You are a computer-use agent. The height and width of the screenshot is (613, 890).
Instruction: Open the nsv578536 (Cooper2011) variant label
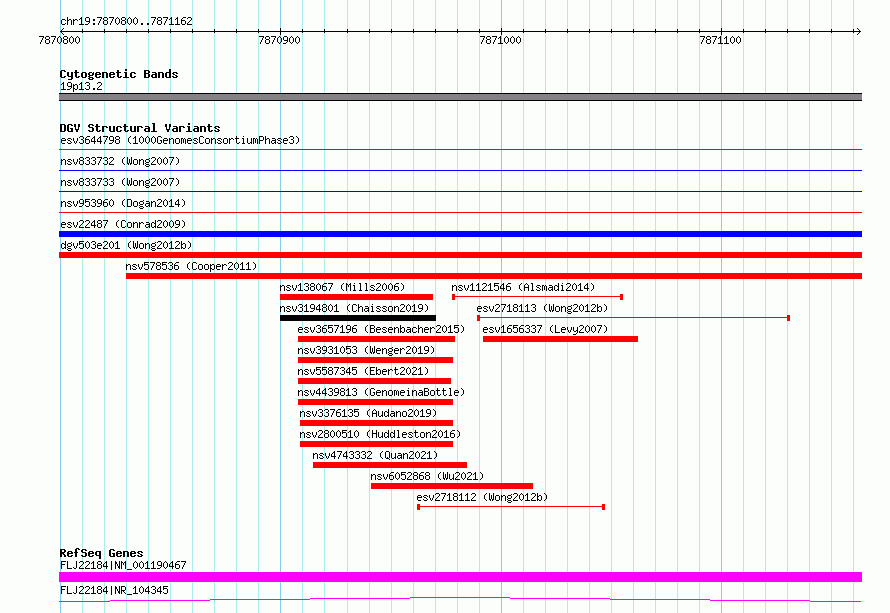[x=191, y=266]
